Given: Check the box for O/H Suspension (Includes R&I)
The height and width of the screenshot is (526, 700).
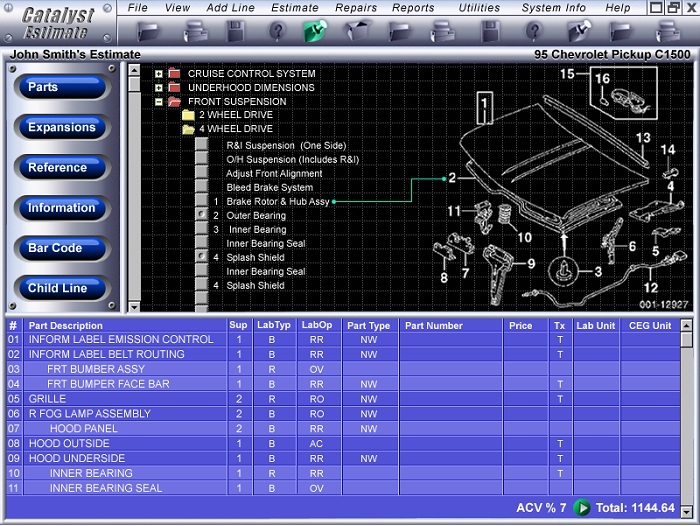Looking at the screenshot, I should 202,158.
